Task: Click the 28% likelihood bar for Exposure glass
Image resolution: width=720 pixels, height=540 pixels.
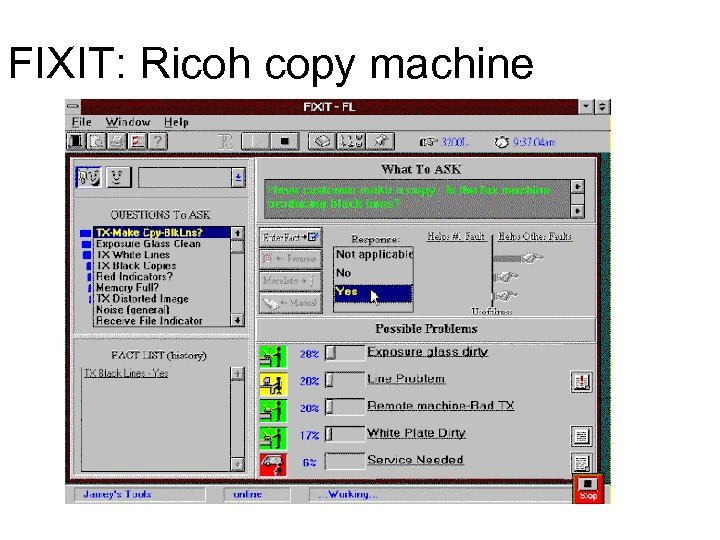Action: click(345, 353)
